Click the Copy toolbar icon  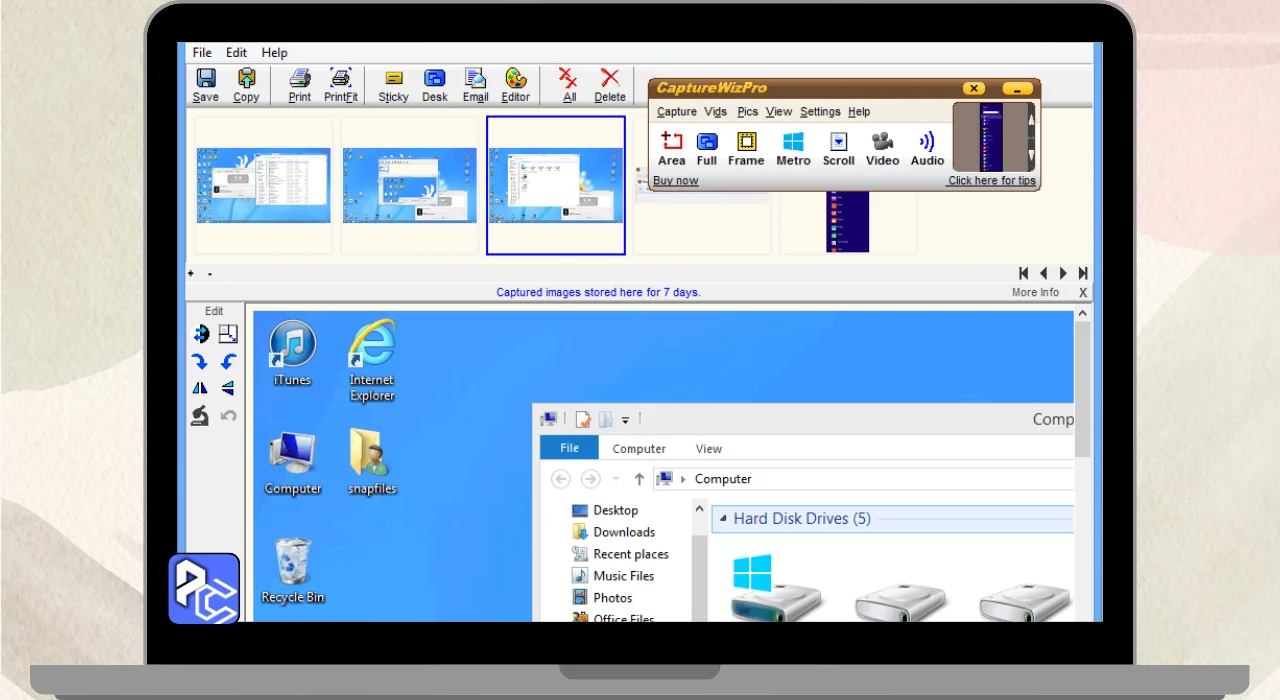[246, 85]
